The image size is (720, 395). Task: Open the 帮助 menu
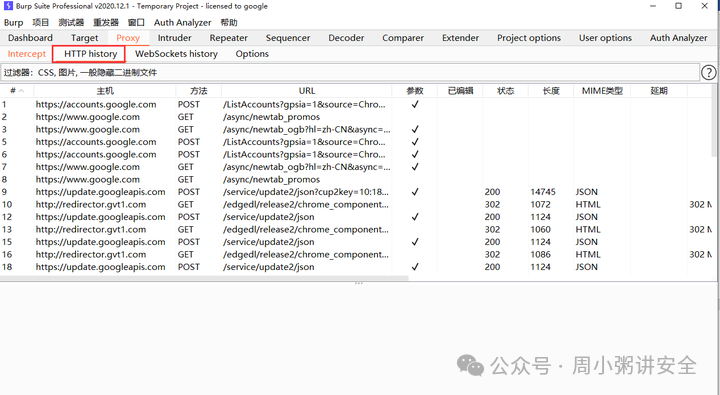click(229, 23)
